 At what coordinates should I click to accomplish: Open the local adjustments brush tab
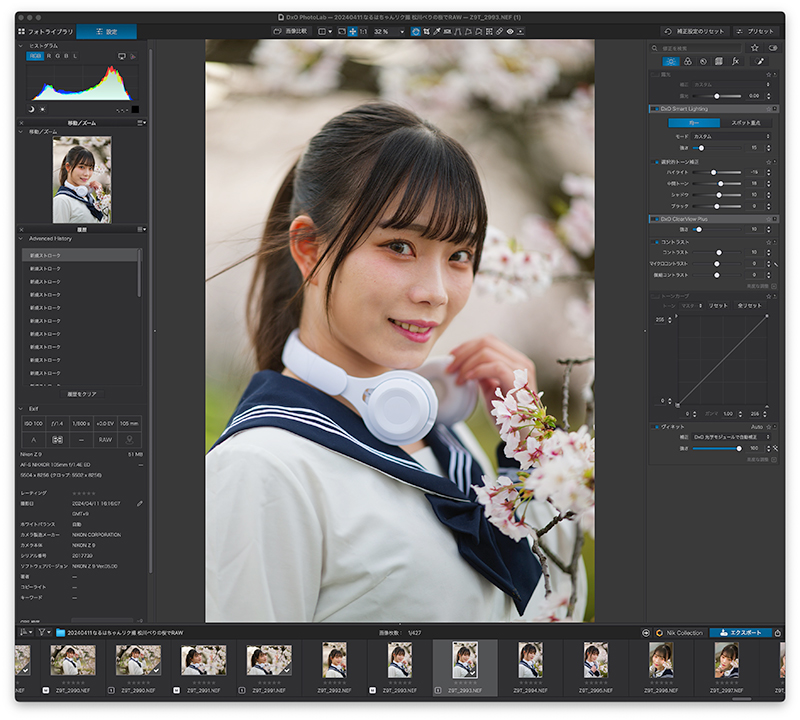[760, 61]
